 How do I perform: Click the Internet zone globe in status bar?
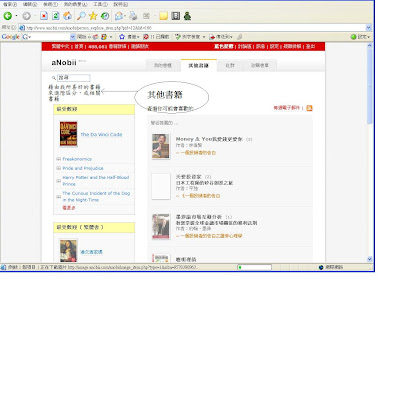321,267
